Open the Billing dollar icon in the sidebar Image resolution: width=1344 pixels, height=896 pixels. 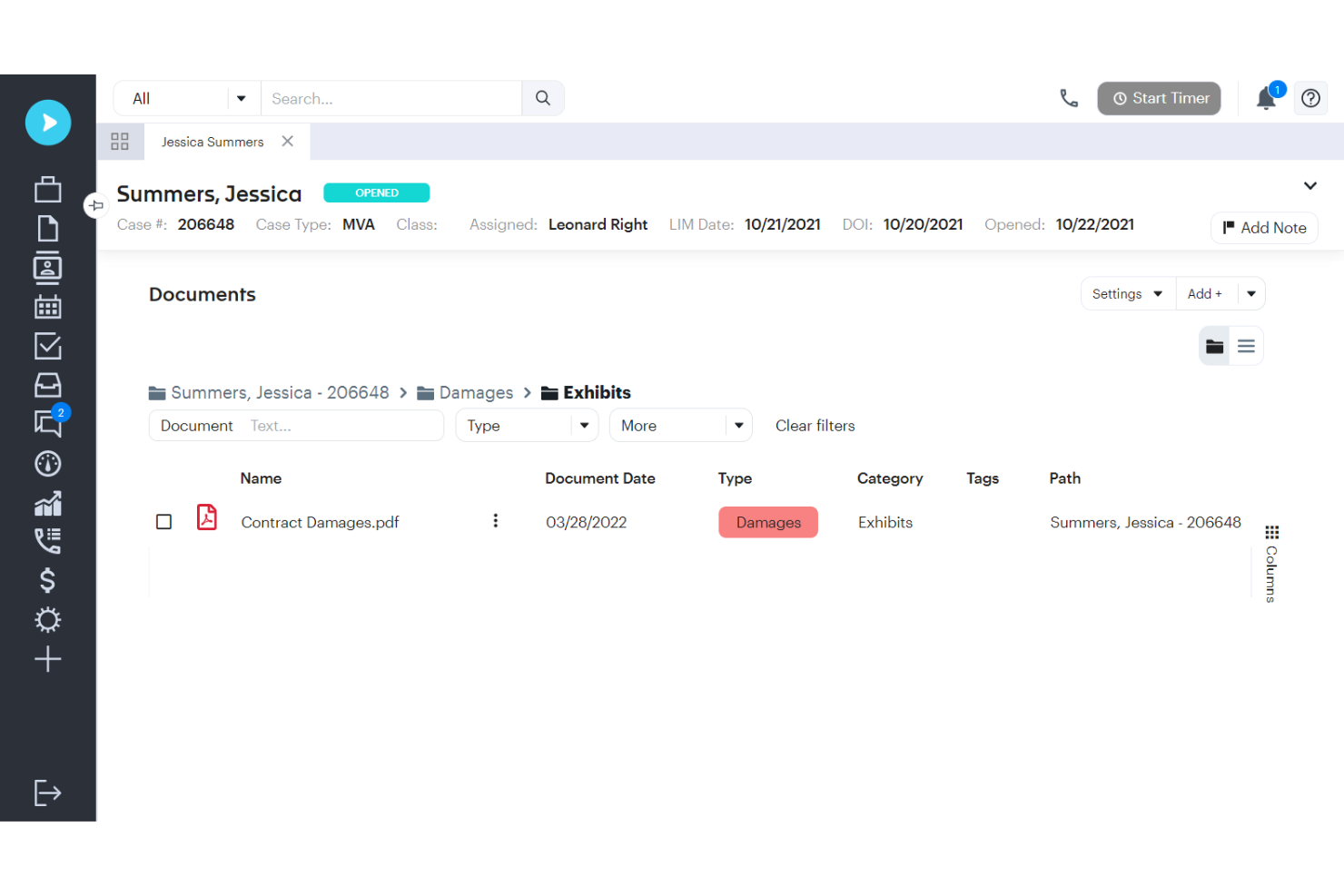[48, 581]
